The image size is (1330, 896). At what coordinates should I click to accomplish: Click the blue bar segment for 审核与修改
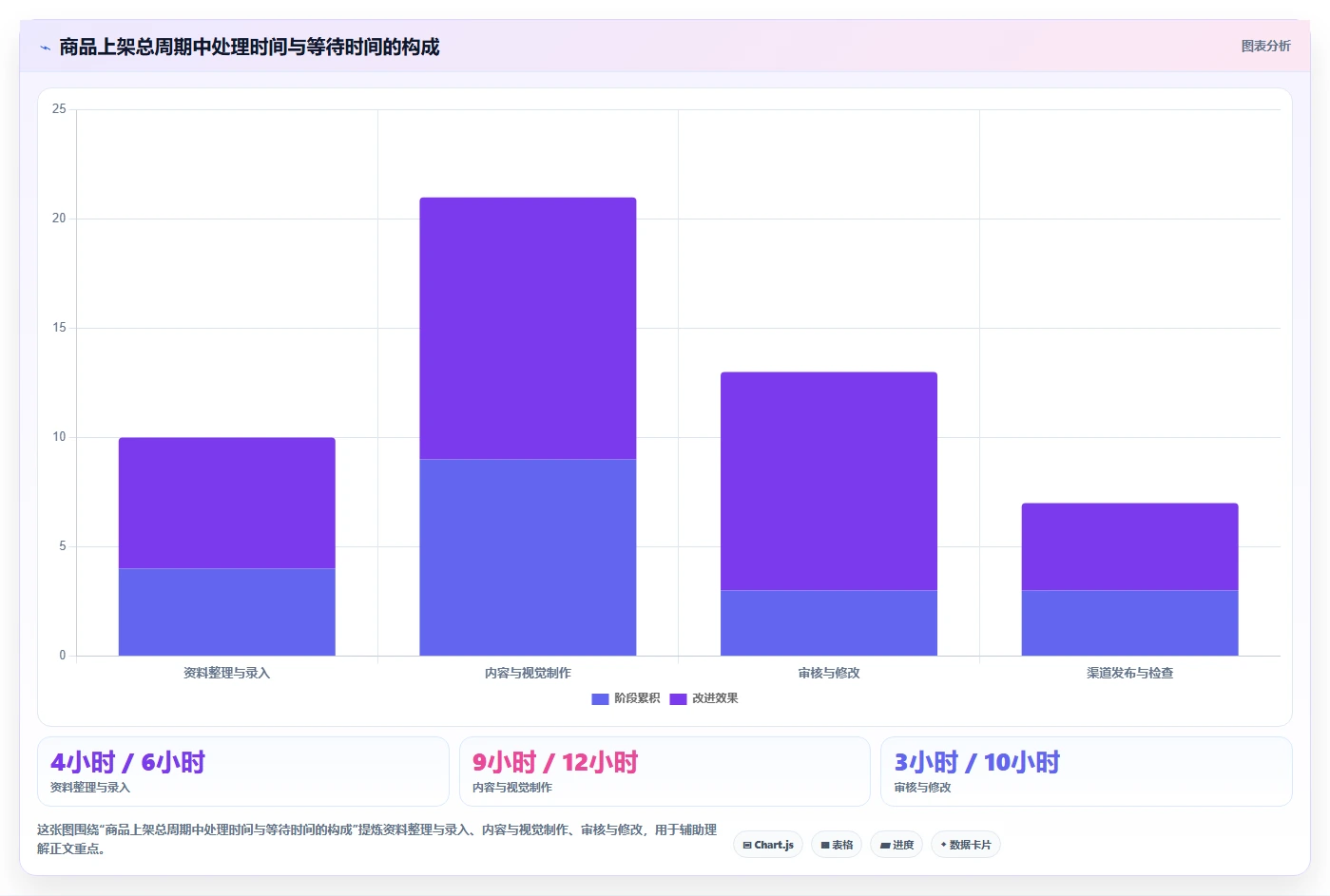(829, 623)
